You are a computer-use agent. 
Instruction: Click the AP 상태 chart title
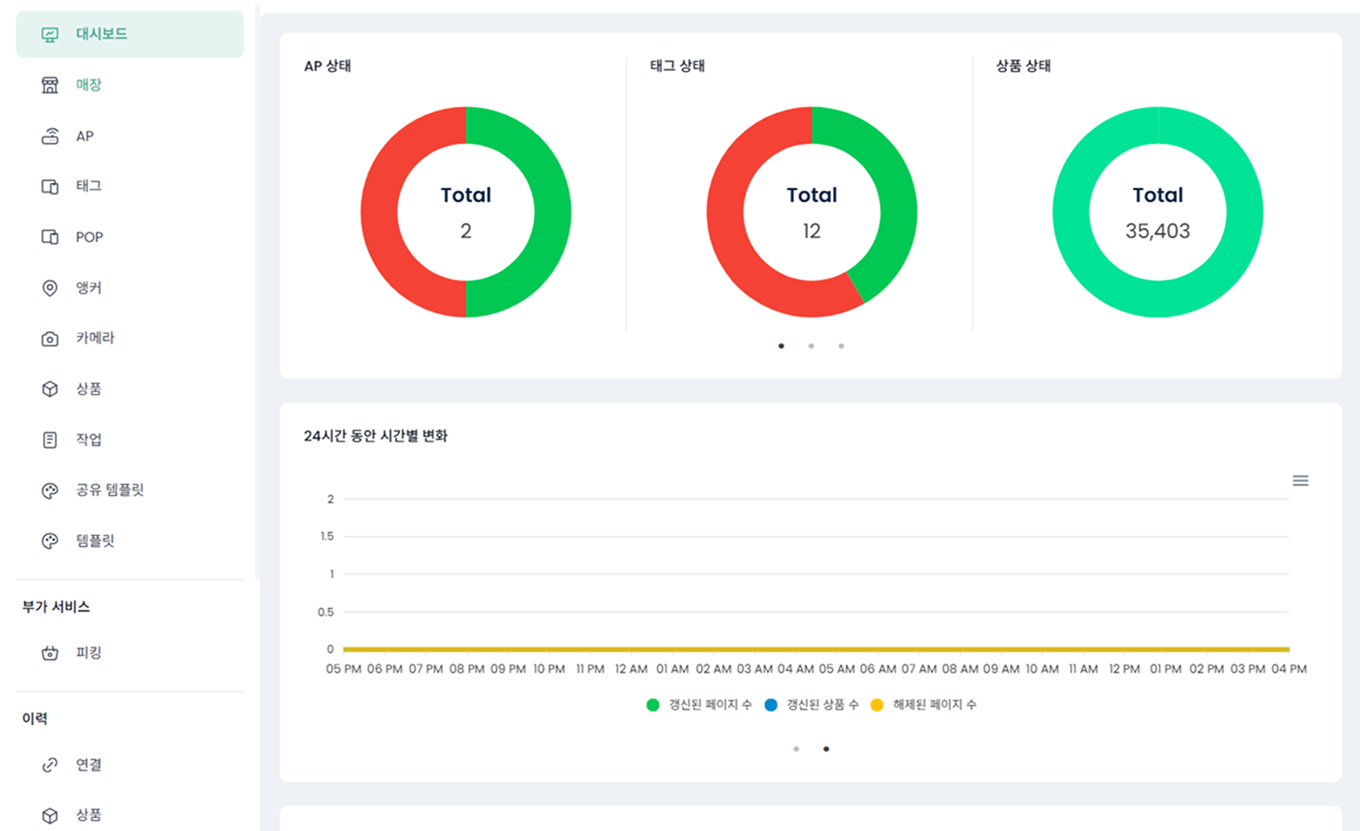328,66
